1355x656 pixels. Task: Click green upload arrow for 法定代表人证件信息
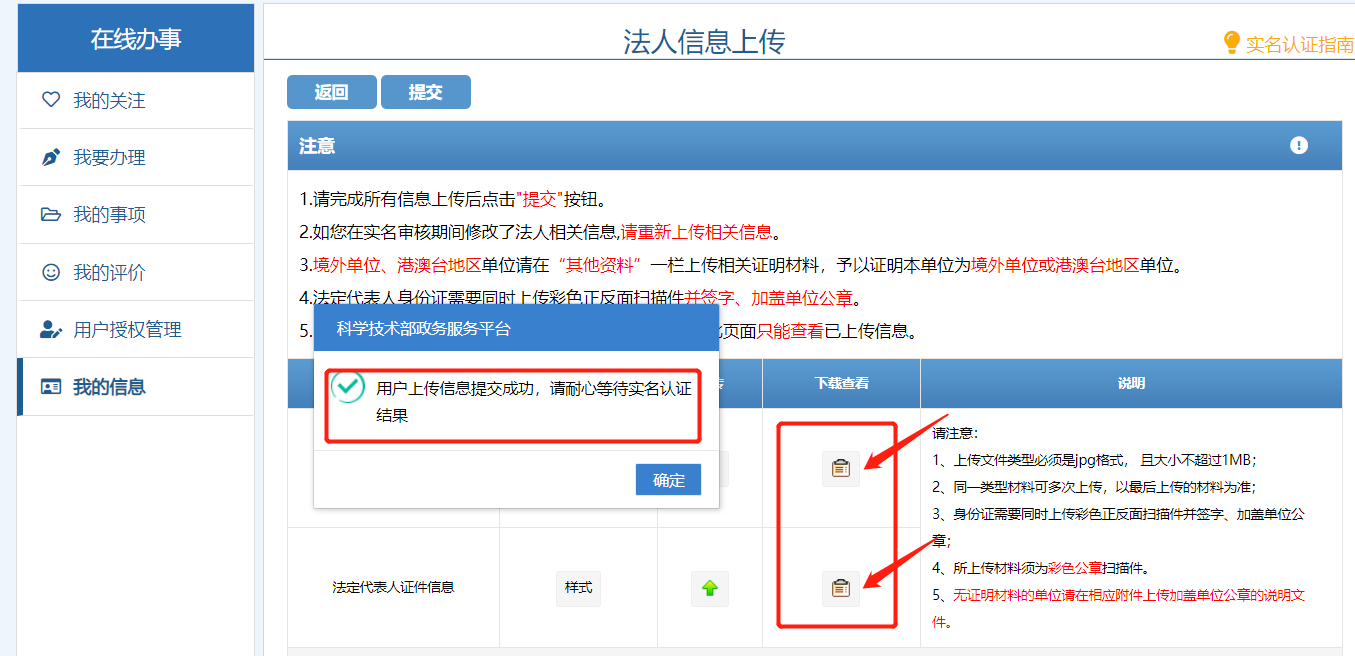click(709, 588)
